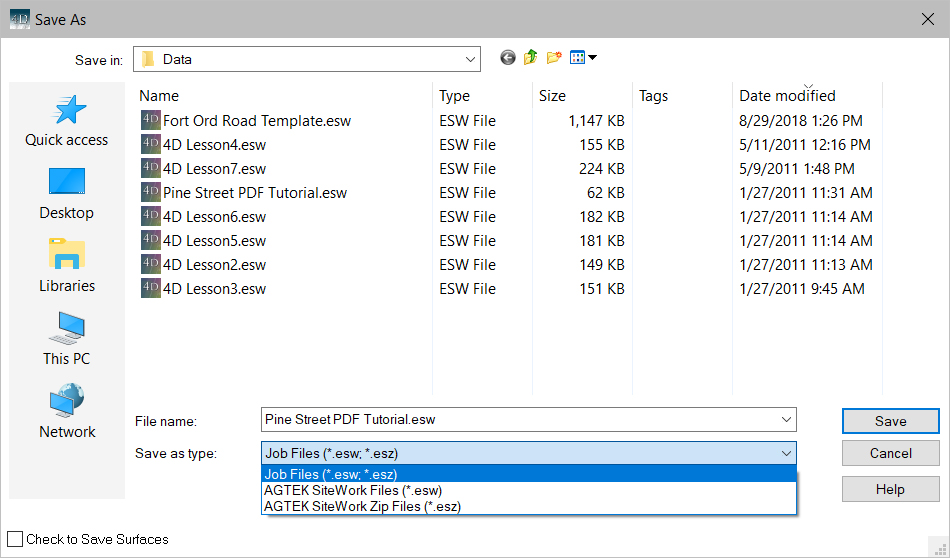Image resolution: width=950 pixels, height=558 pixels.
Task: Expand the Save in folder dropdown
Action: click(x=469, y=59)
